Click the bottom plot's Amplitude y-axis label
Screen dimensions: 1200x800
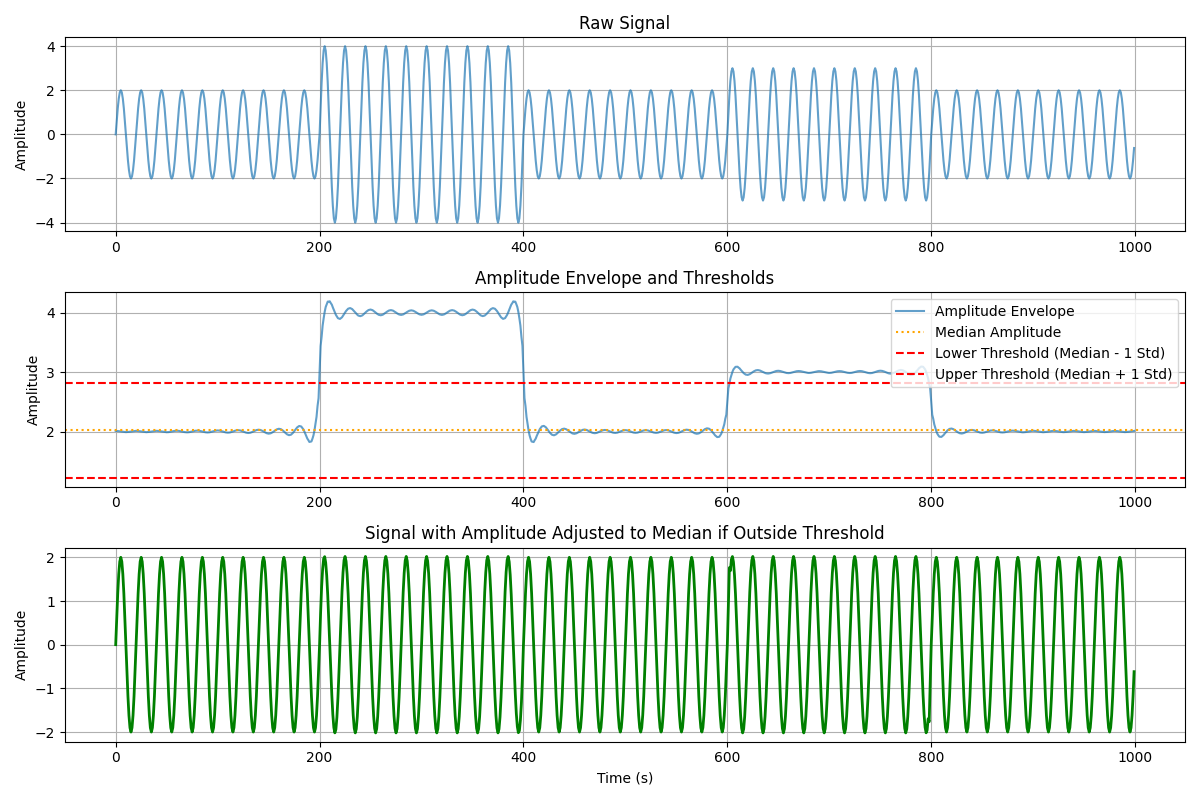[x=21, y=645]
